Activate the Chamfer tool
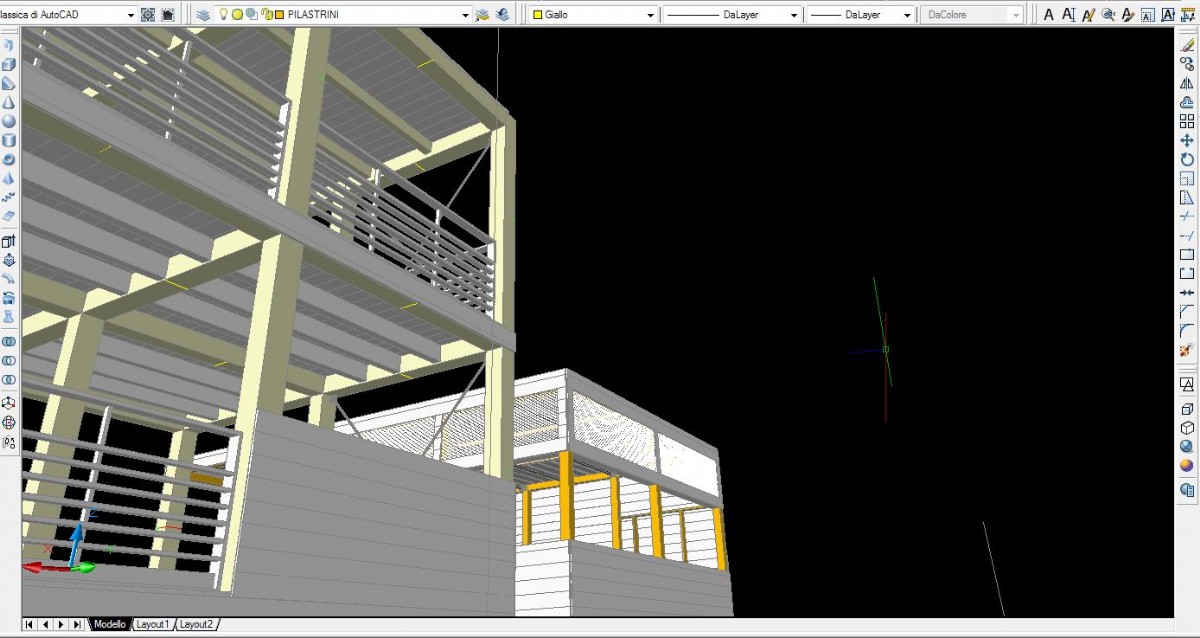This screenshot has width=1200, height=638. [1187, 311]
